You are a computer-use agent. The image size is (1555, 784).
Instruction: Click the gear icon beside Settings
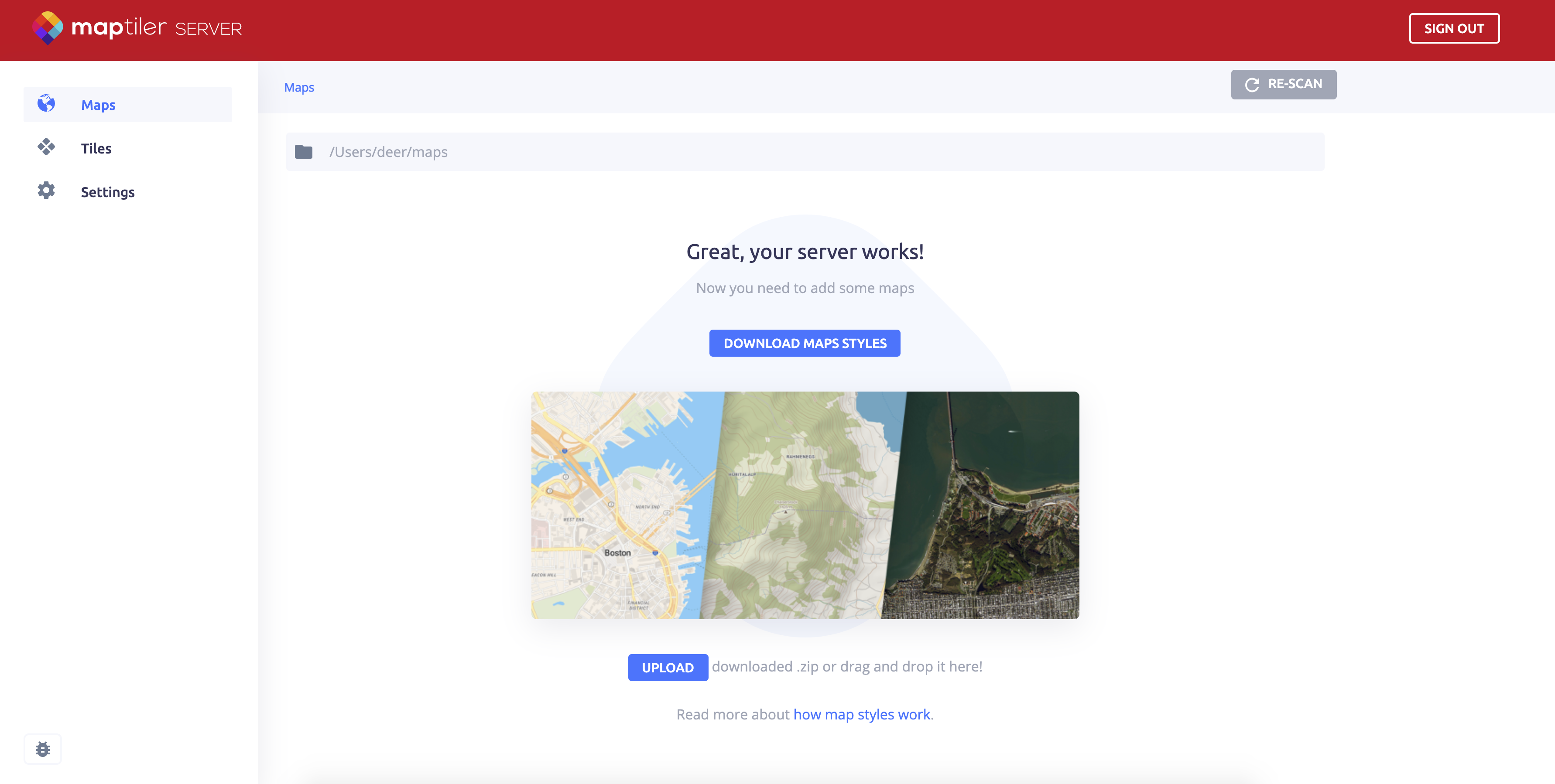pyautogui.click(x=46, y=191)
